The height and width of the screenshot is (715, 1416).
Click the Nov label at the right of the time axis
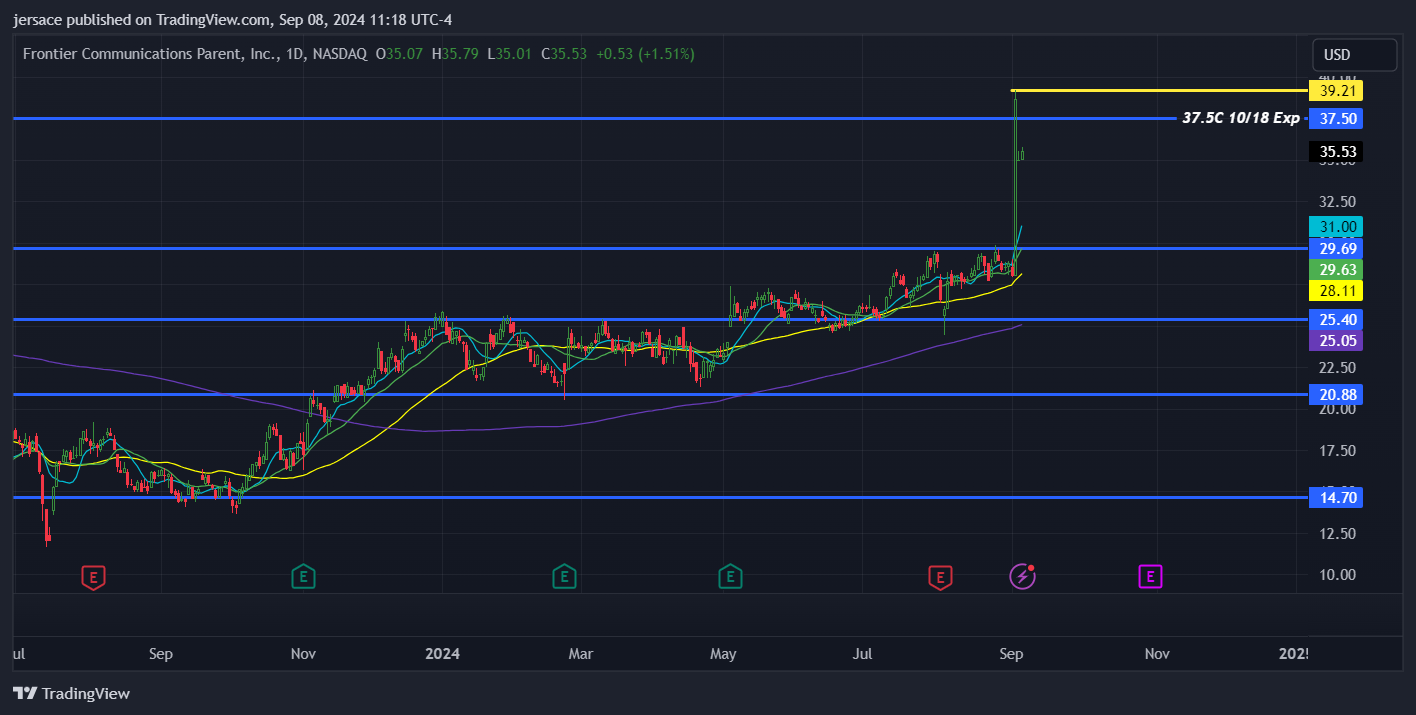(x=1157, y=654)
